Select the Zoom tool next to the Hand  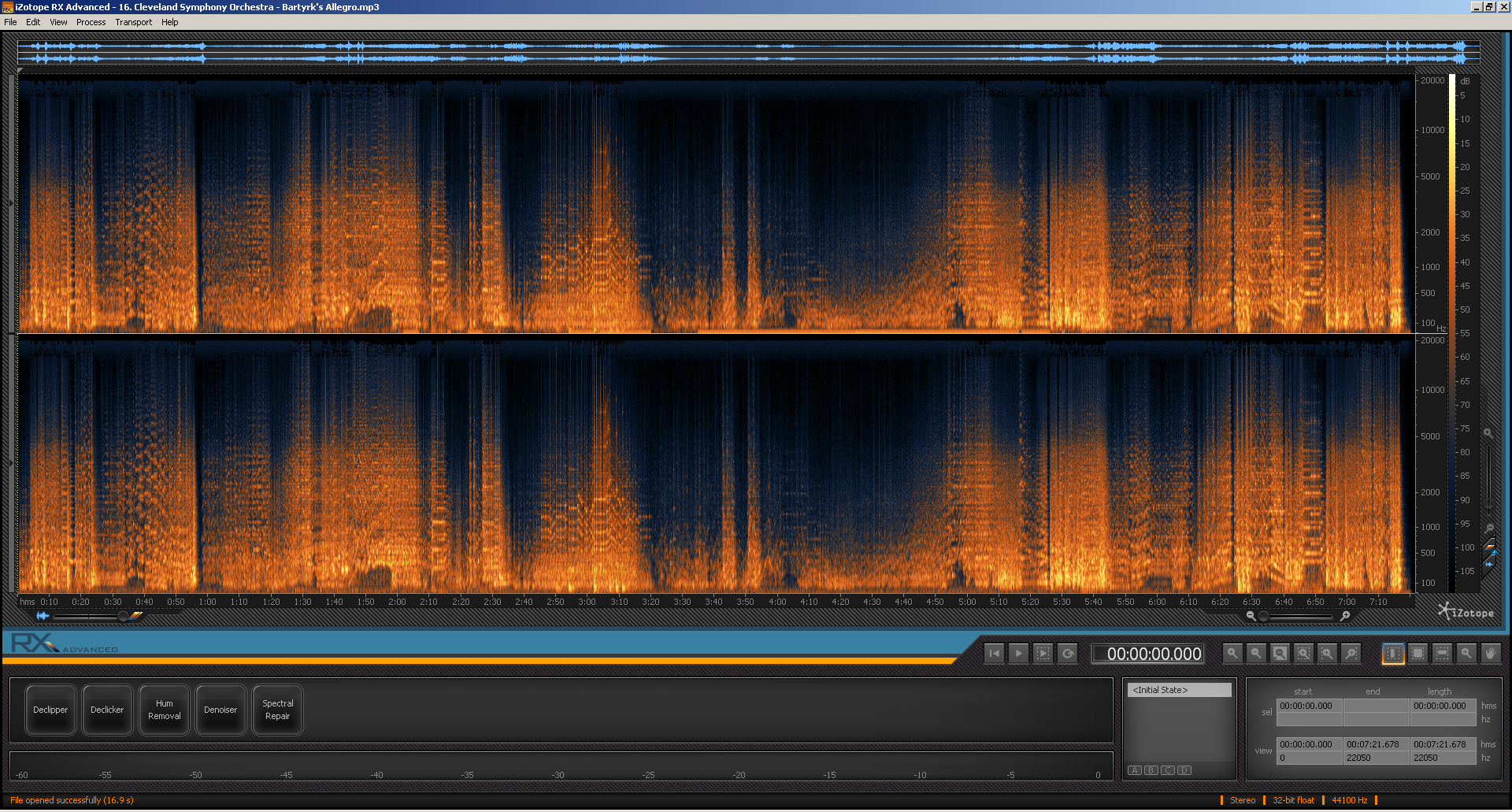click(x=1466, y=653)
